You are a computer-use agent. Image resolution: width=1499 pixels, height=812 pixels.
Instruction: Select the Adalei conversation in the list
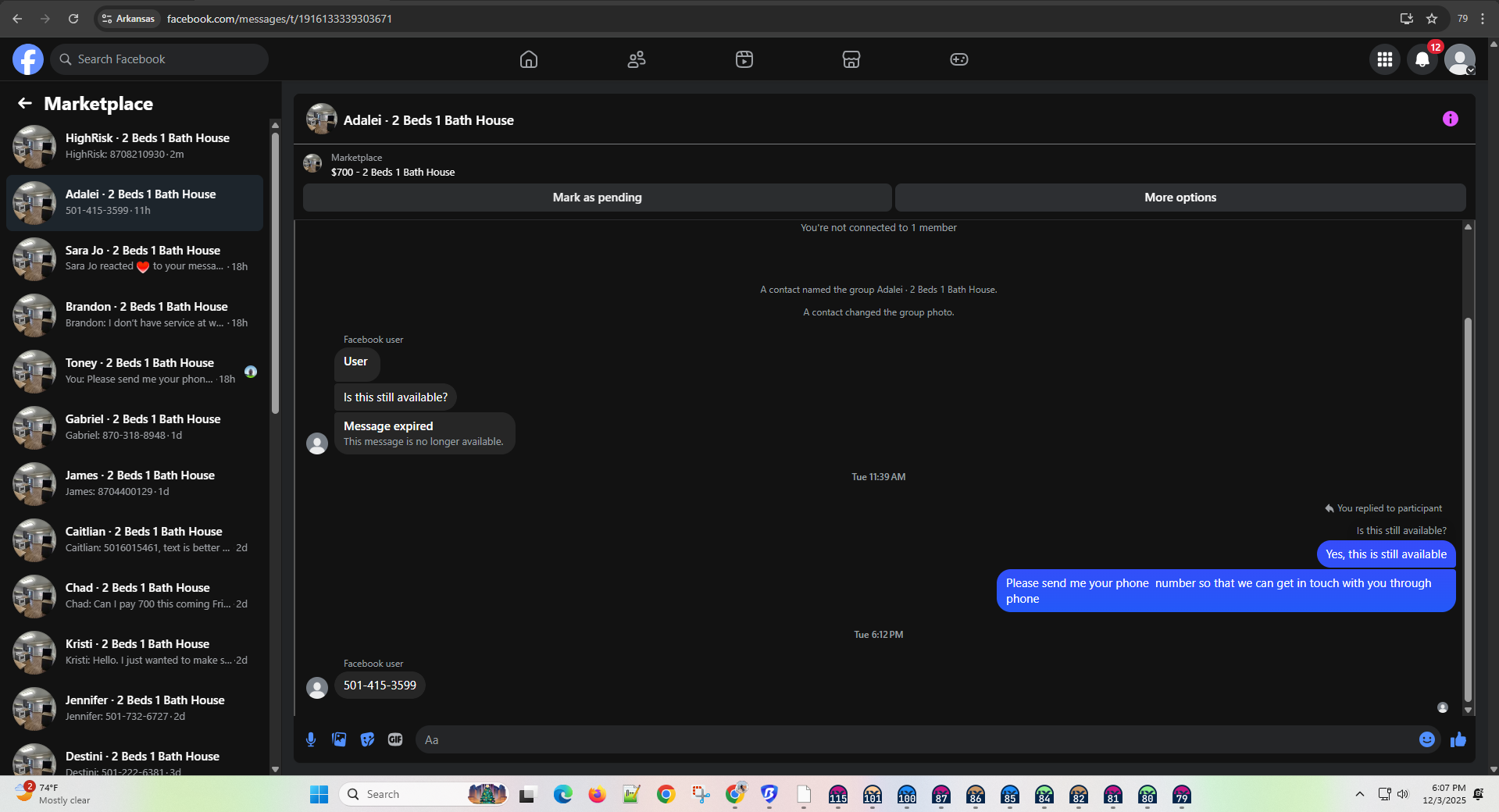pyautogui.click(x=134, y=202)
